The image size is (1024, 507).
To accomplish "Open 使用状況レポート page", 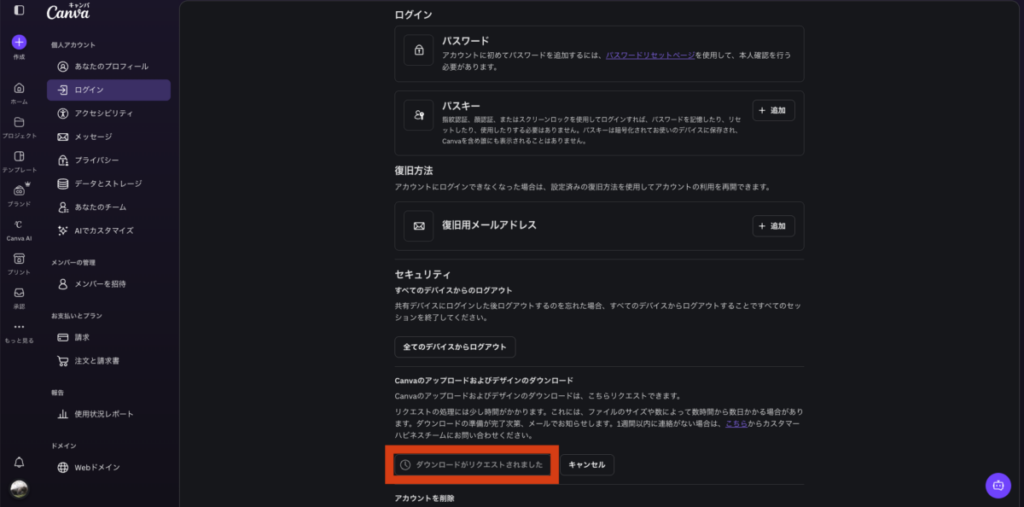I will click(x=108, y=414).
